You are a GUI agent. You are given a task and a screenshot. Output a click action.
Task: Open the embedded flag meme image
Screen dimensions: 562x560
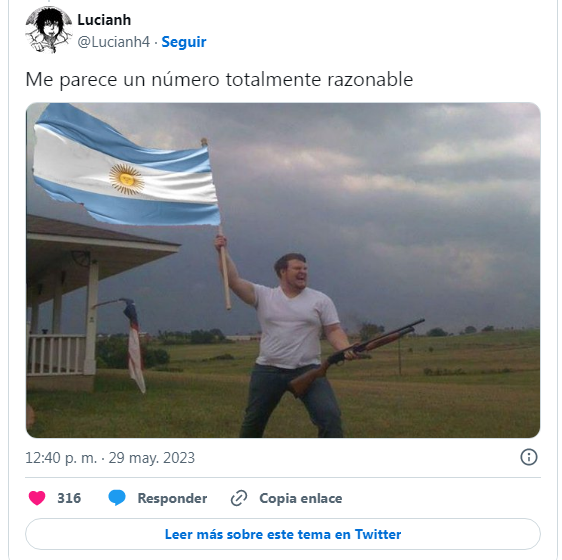tap(283, 270)
